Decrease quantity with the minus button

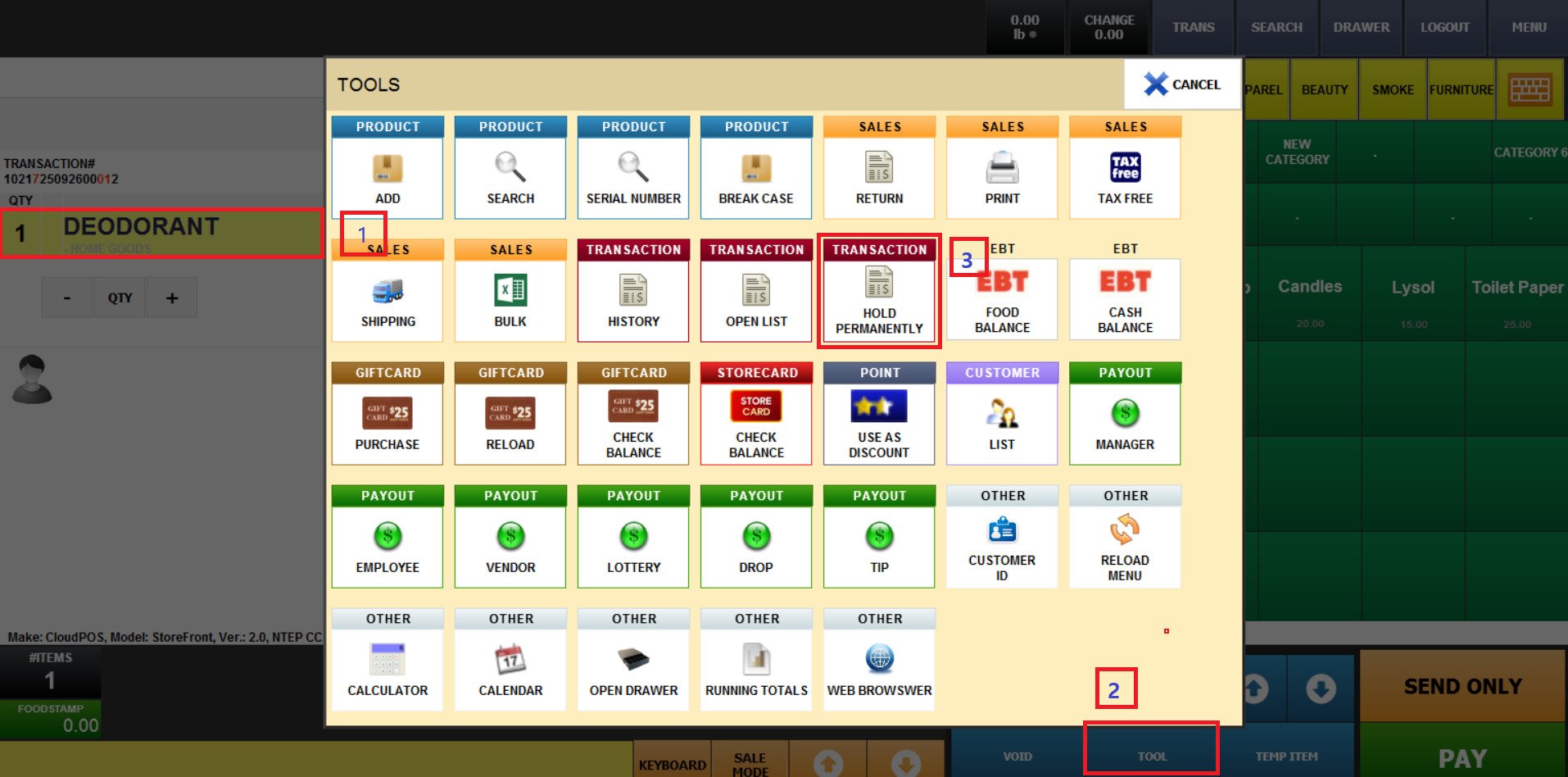click(67, 298)
